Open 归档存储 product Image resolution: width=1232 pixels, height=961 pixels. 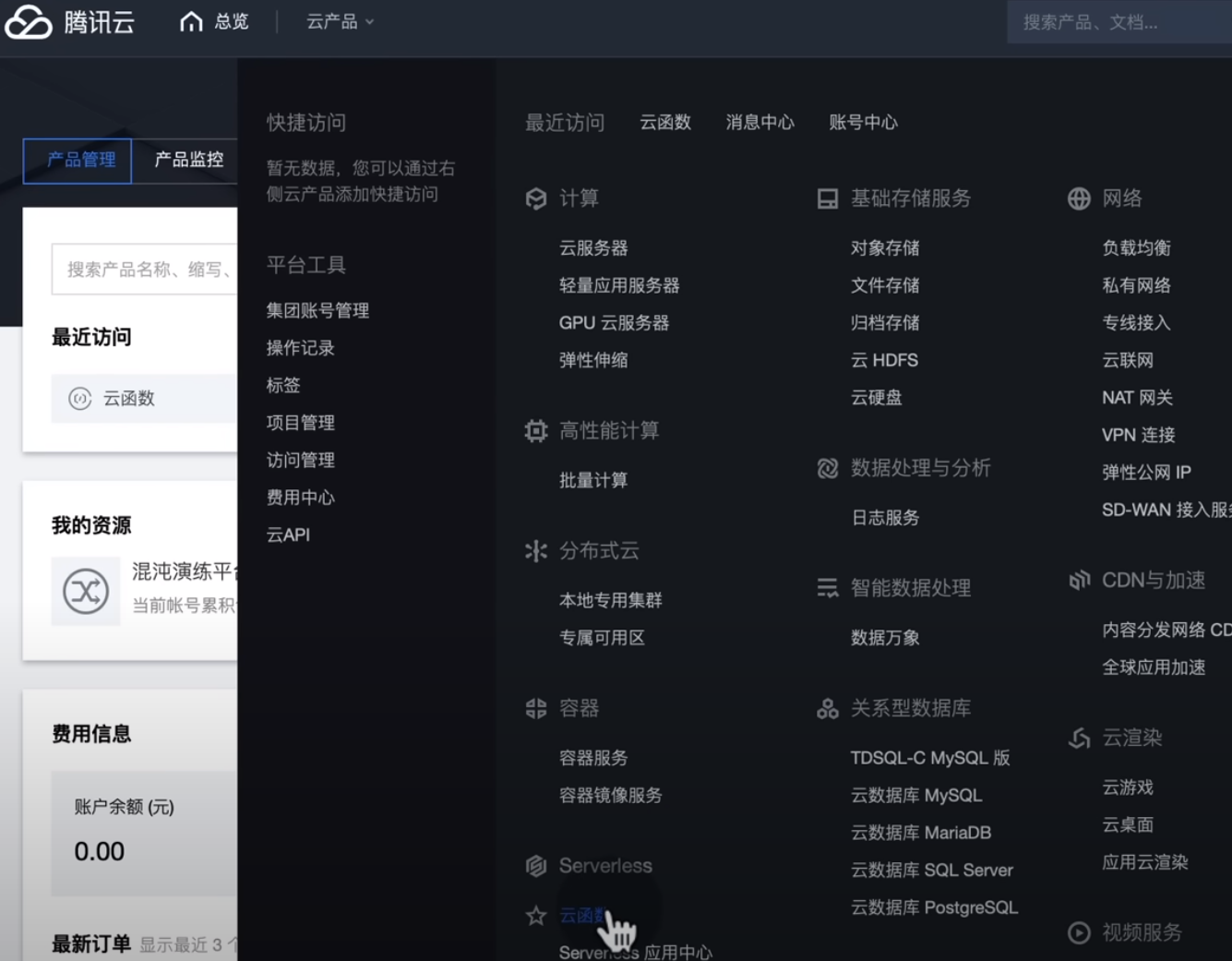tap(885, 323)
